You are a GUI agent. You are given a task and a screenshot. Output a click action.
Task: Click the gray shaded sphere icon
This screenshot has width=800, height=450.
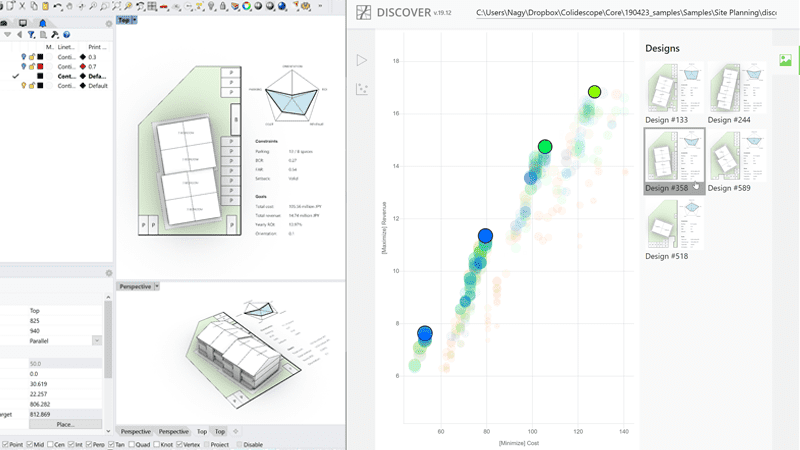pos(258,6)
